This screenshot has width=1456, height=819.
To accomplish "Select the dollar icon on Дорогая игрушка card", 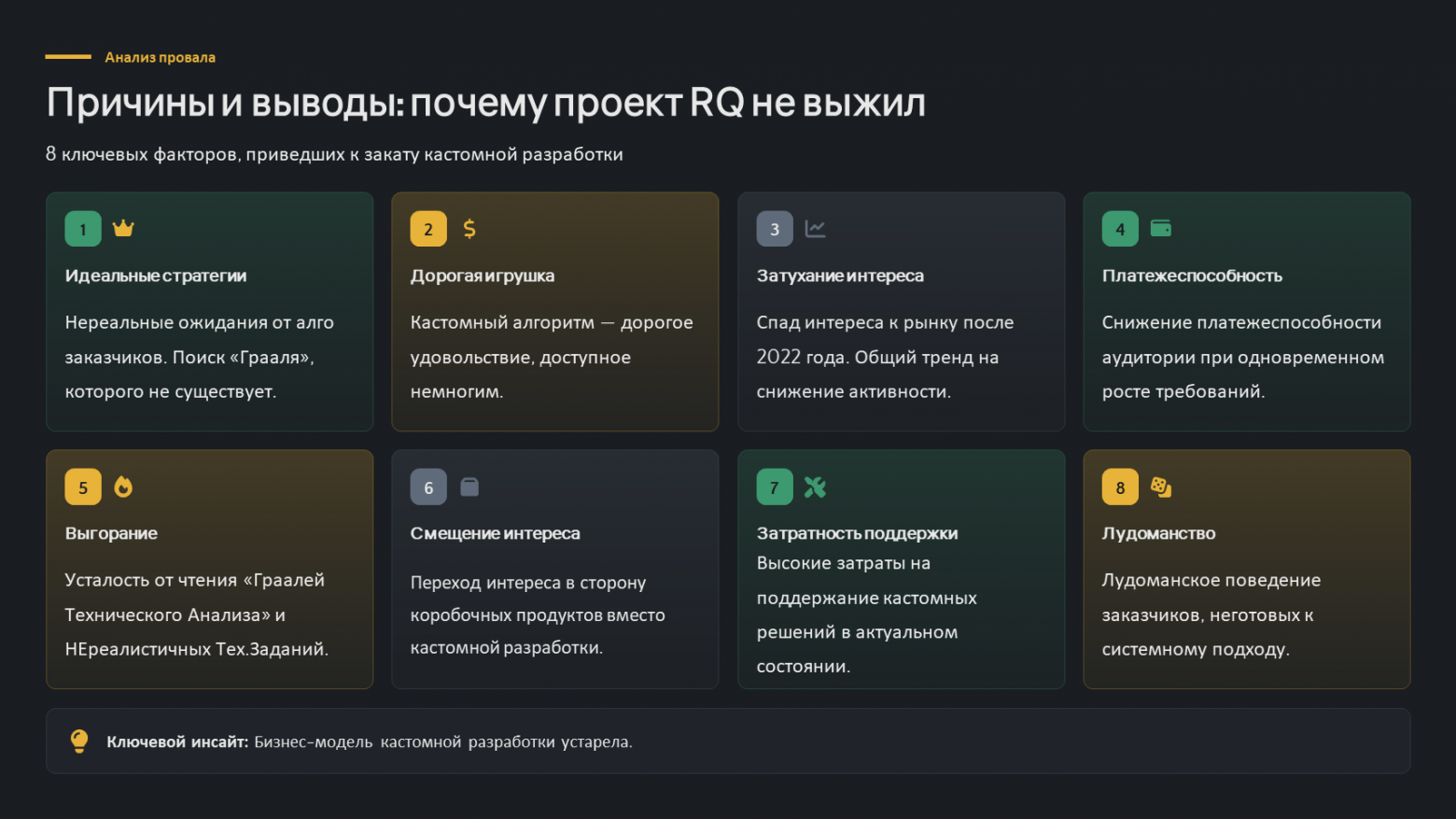I will pyautogui.click(x=469, y=228).
